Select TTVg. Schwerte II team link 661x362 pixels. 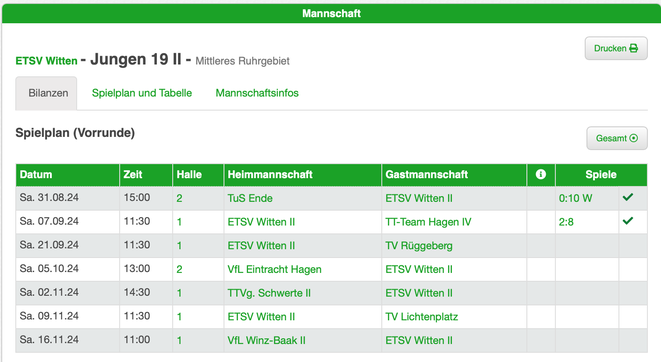click(269, 293)
